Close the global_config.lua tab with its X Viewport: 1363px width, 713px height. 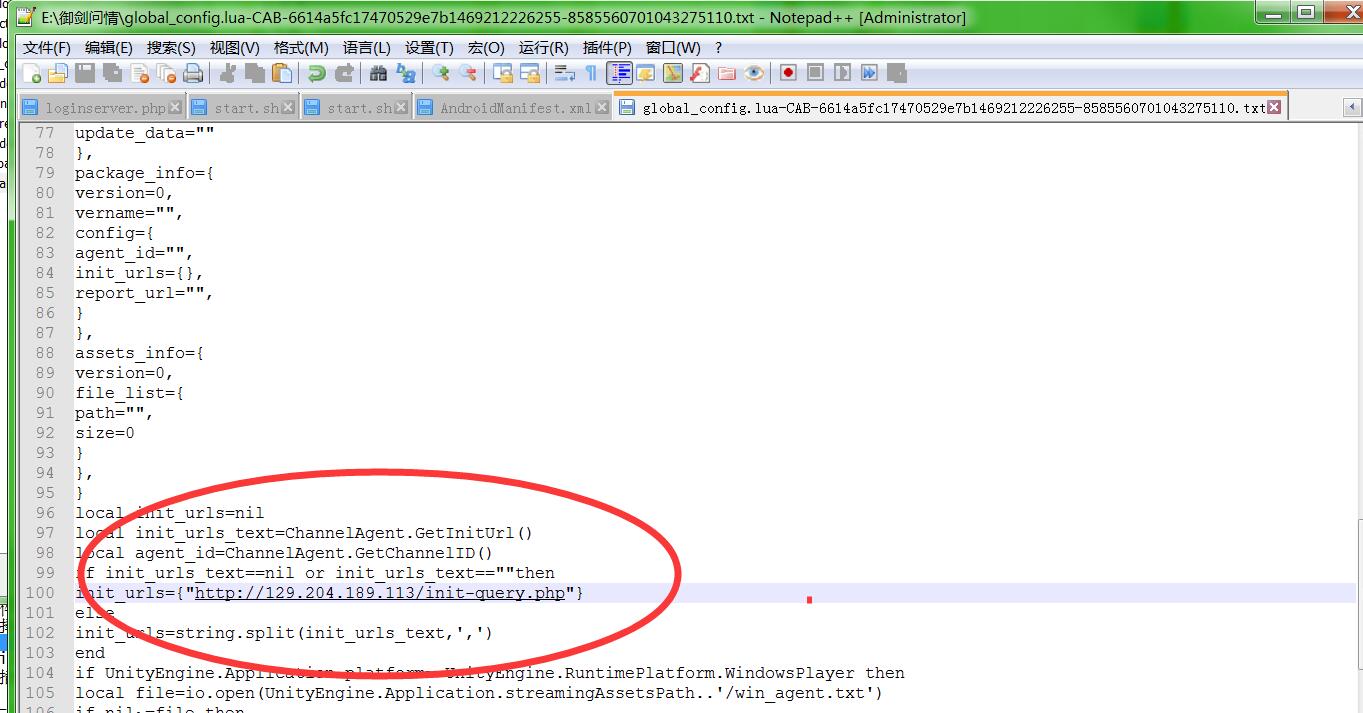pyautogui.click(x=1274, y=107)
